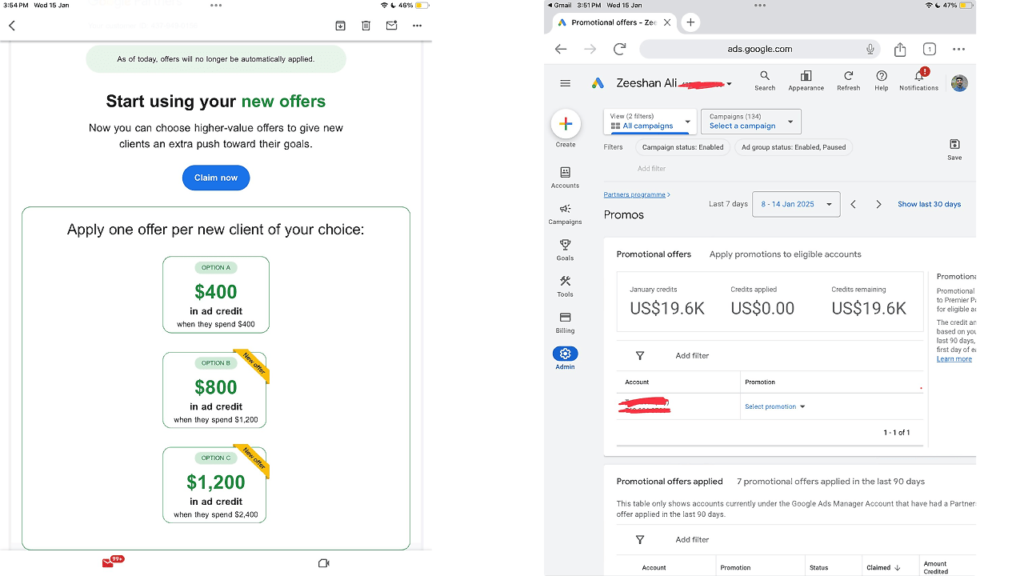Close the Promotional offers browser tab
Image resolution: width=1024 pixels, height=576 pixels.
tap(667, 22)
